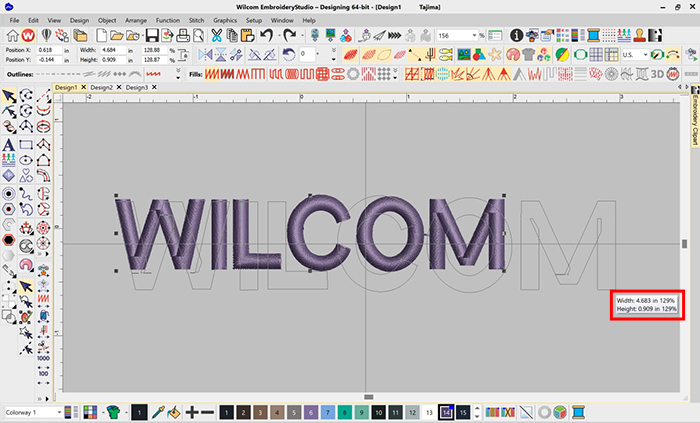Click the Width value field showing 4.684
700x423 pixels.
(113, 50)
